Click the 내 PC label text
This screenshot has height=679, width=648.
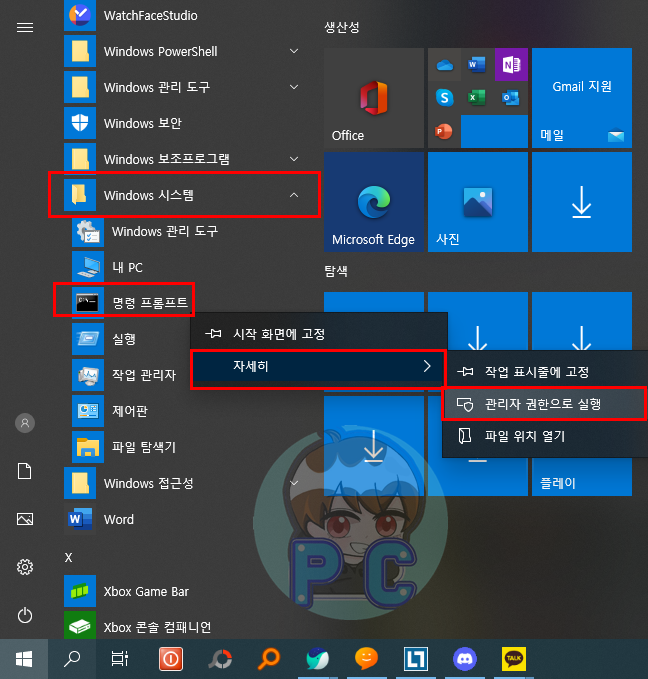coord(127,267)
